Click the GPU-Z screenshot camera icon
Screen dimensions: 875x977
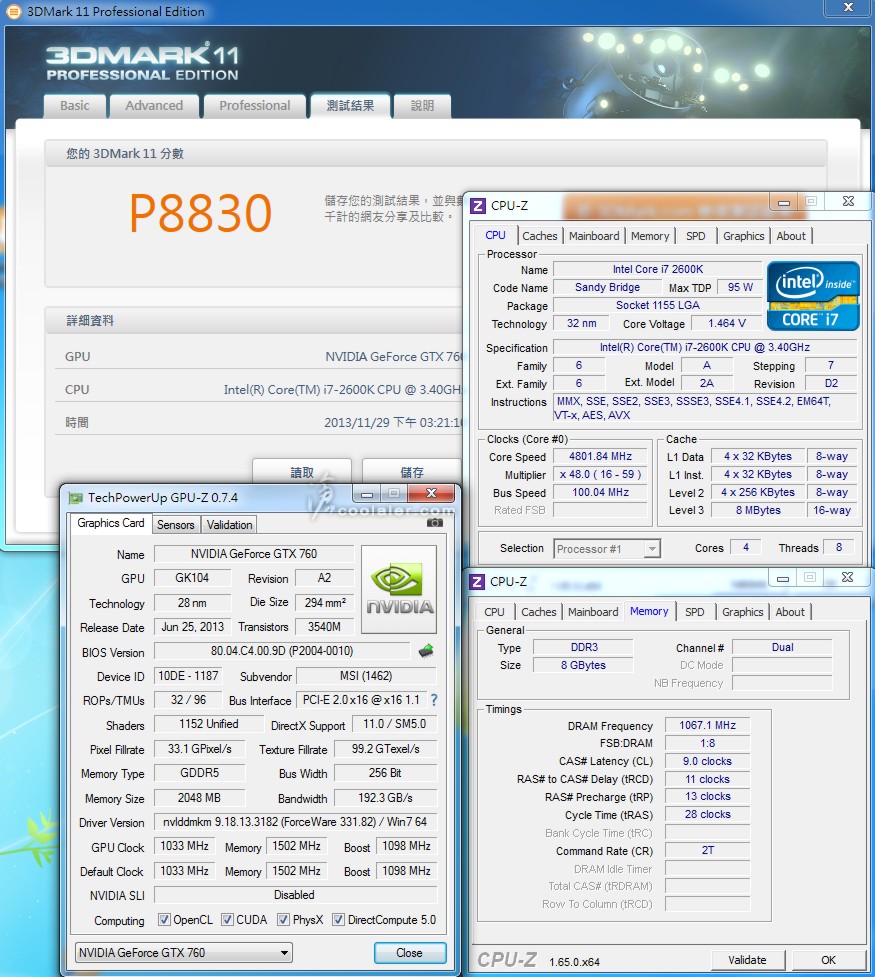434,523
